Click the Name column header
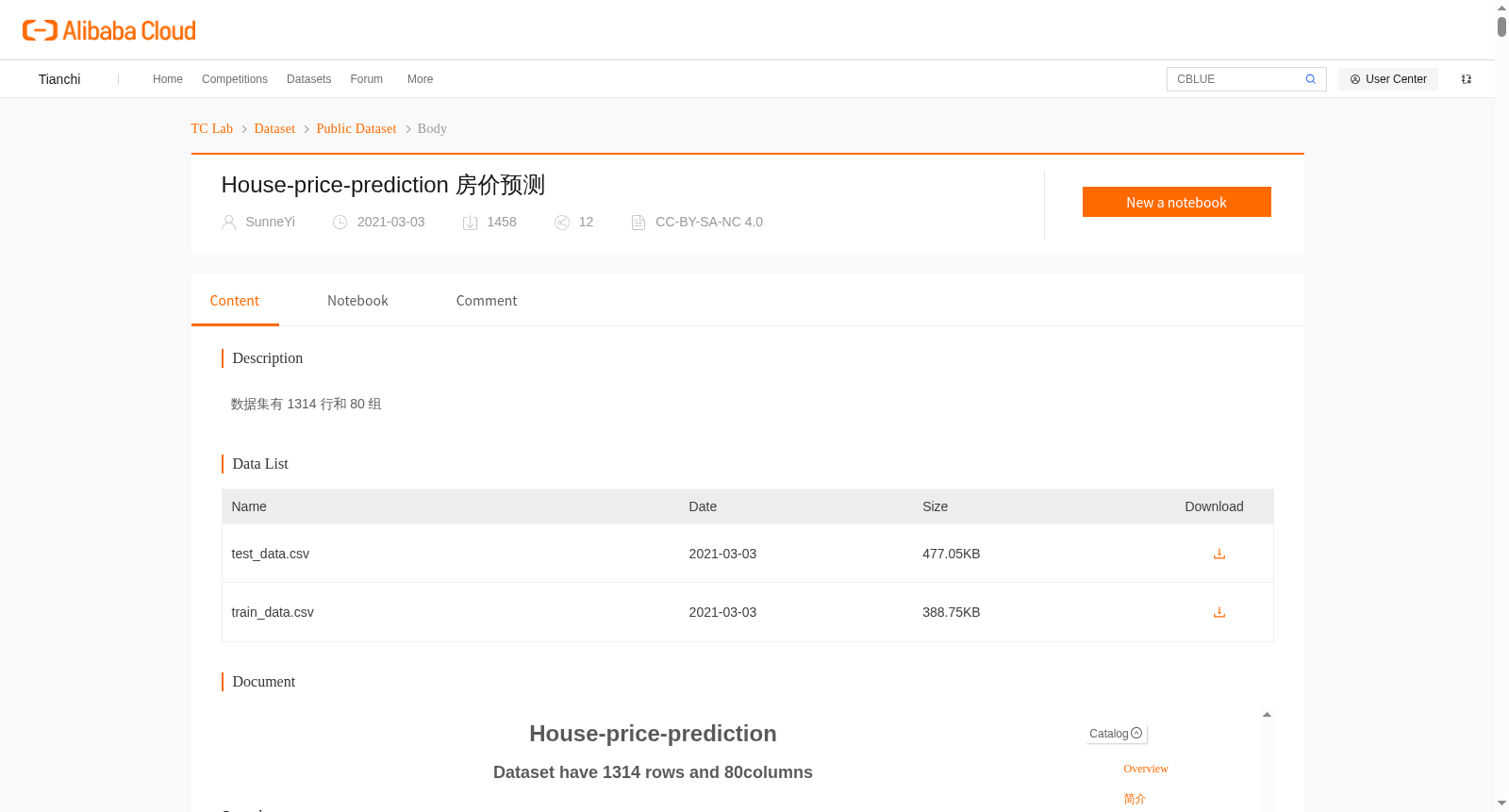 249,506
